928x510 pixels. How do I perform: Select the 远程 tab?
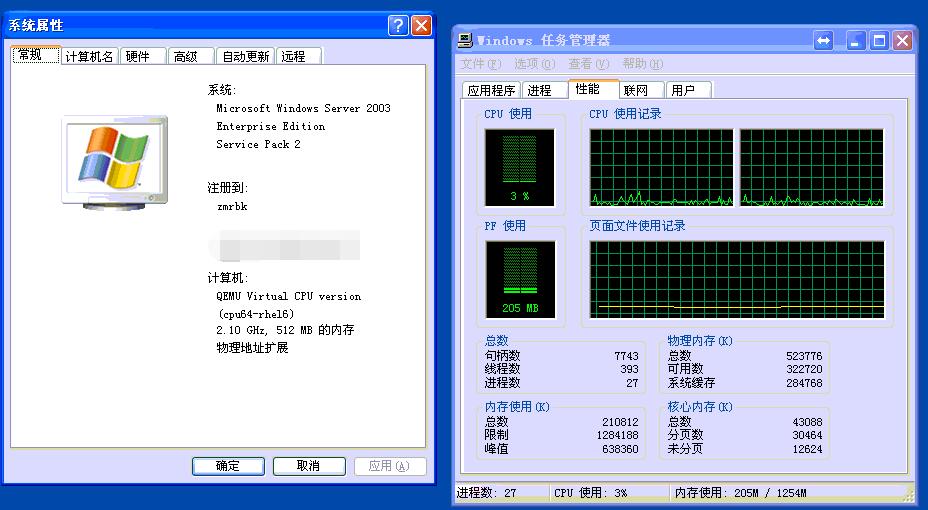[x=298, y=56]
